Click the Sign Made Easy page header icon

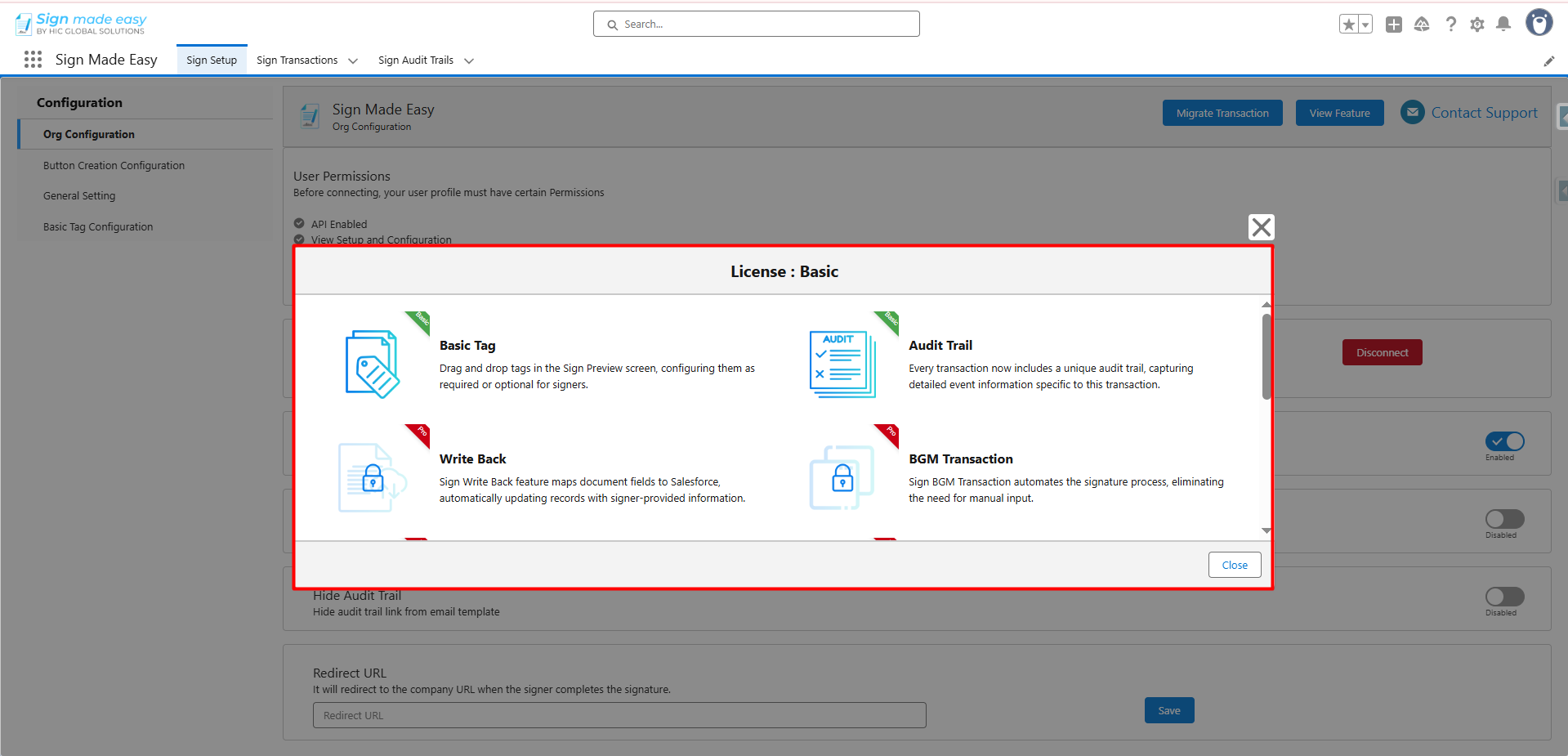[x=310, y=116]
